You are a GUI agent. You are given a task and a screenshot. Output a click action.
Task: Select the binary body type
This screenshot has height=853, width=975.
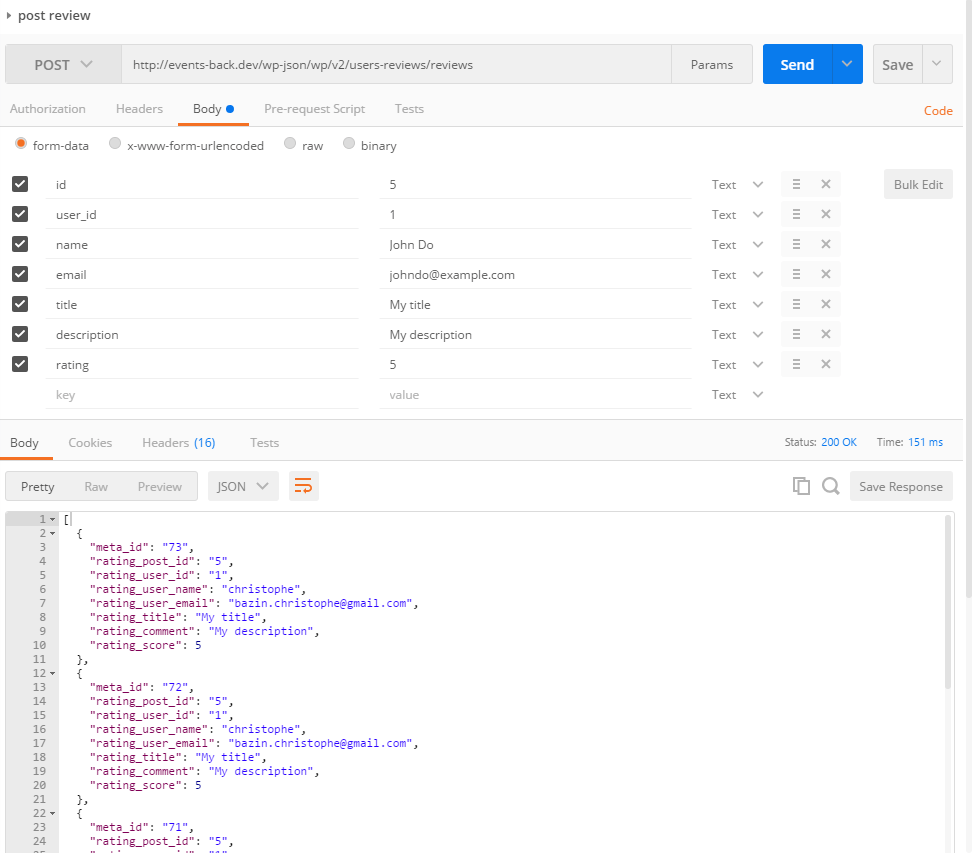[x=349, y=144]
